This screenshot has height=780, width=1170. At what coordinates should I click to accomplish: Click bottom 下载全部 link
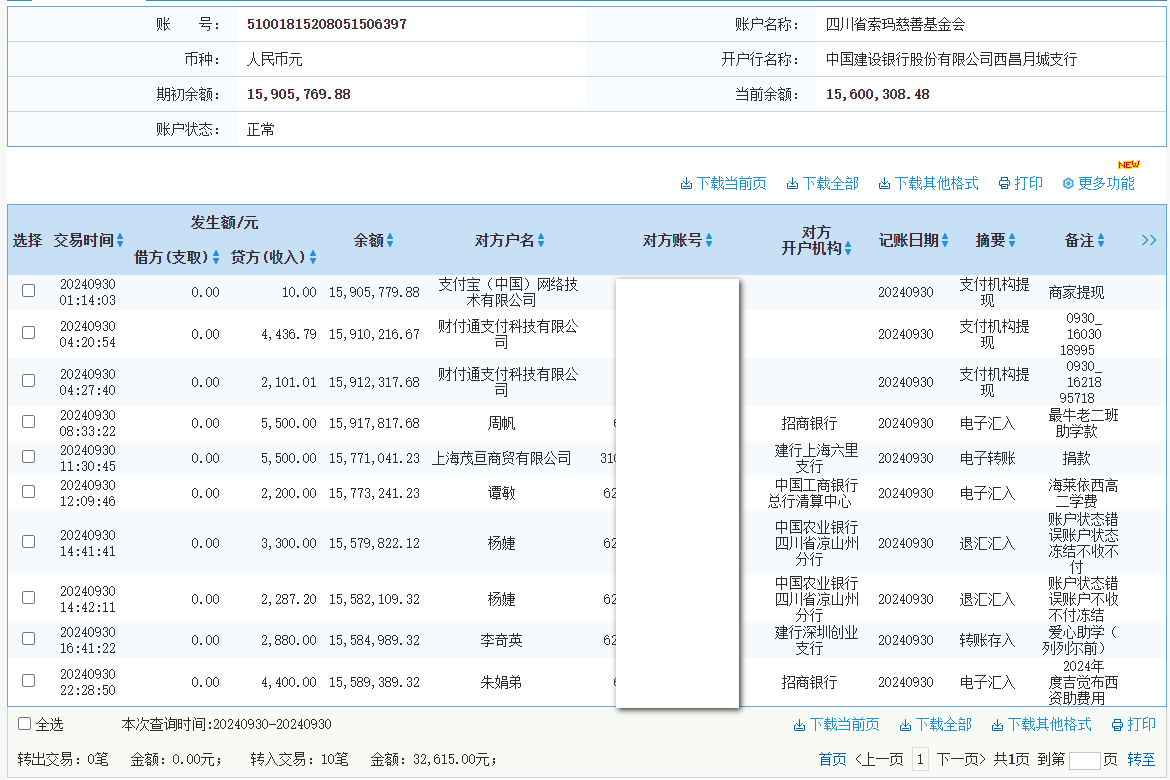935,725
